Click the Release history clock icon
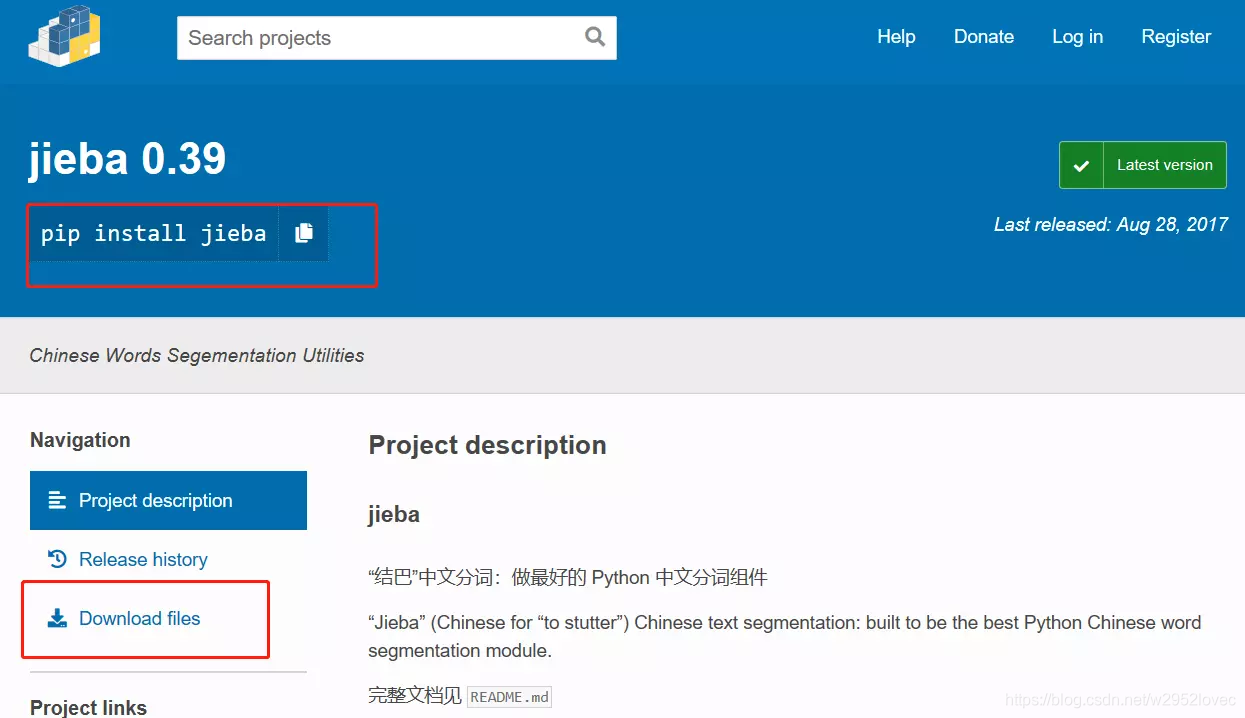1245x718 pixels. tap(57, 559)
